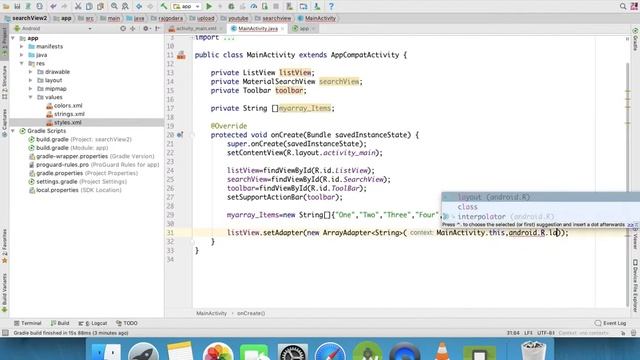Open Android Studio icon in the dock
640x360 pixels.
click(x=367, y=352)
